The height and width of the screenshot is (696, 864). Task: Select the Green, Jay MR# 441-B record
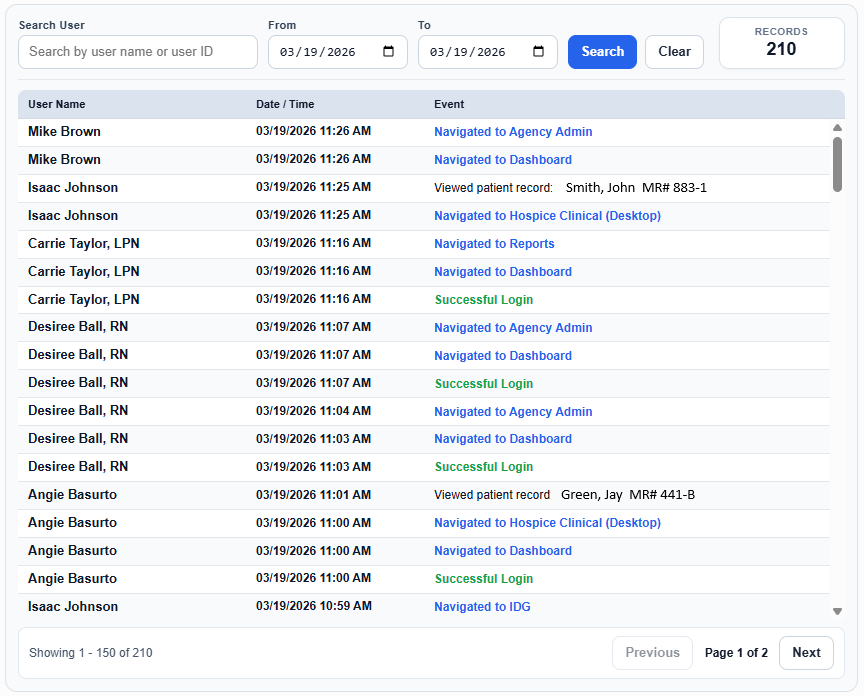[628, 495]
